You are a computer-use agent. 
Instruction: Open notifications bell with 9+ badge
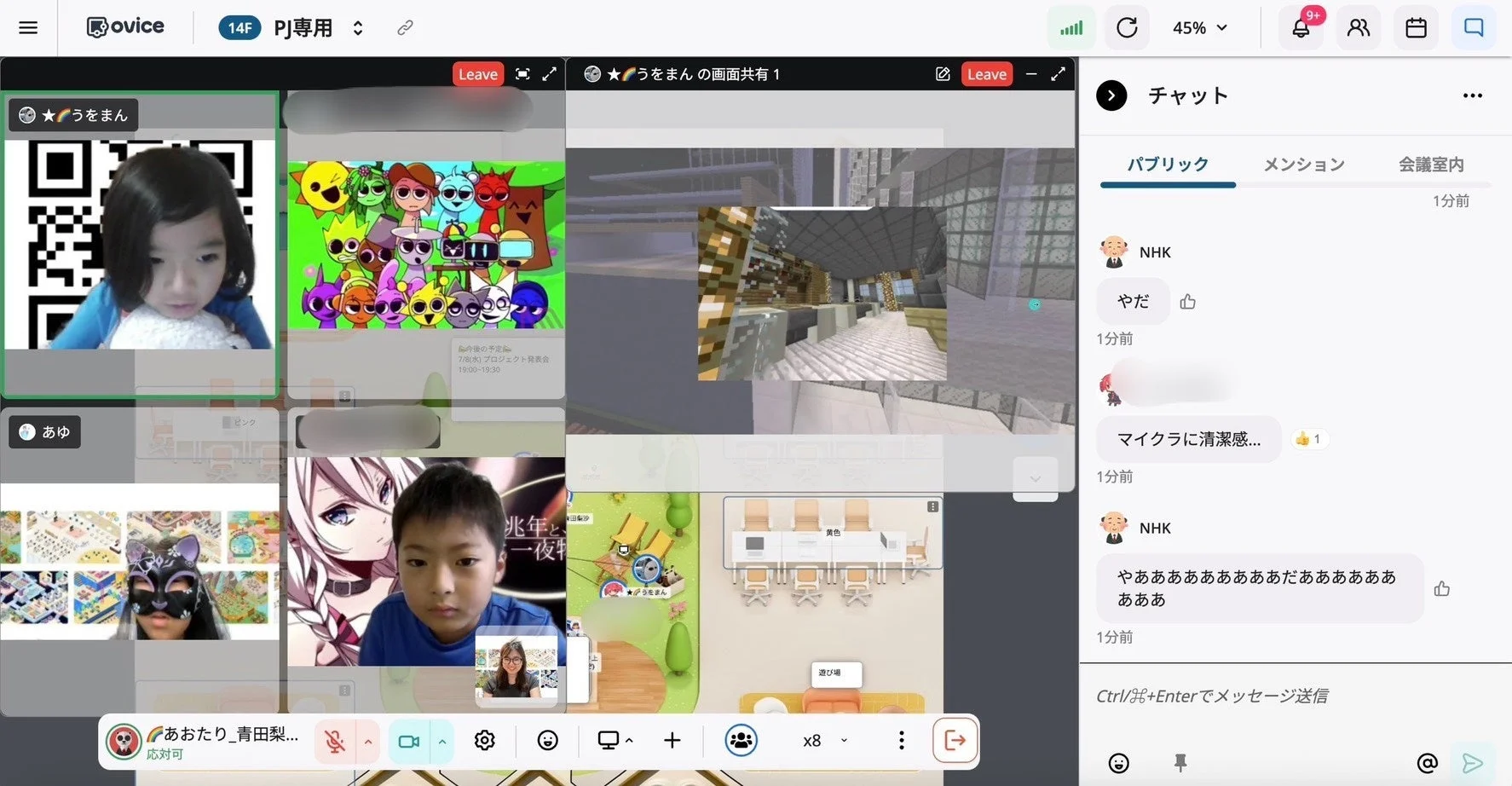click(x=1301, y=28)
